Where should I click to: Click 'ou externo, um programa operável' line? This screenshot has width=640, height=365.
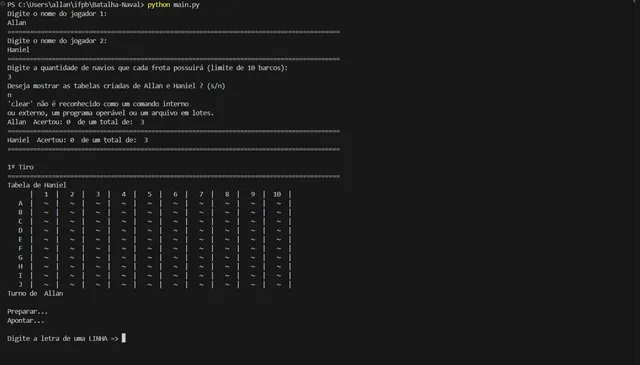(111, 113)
